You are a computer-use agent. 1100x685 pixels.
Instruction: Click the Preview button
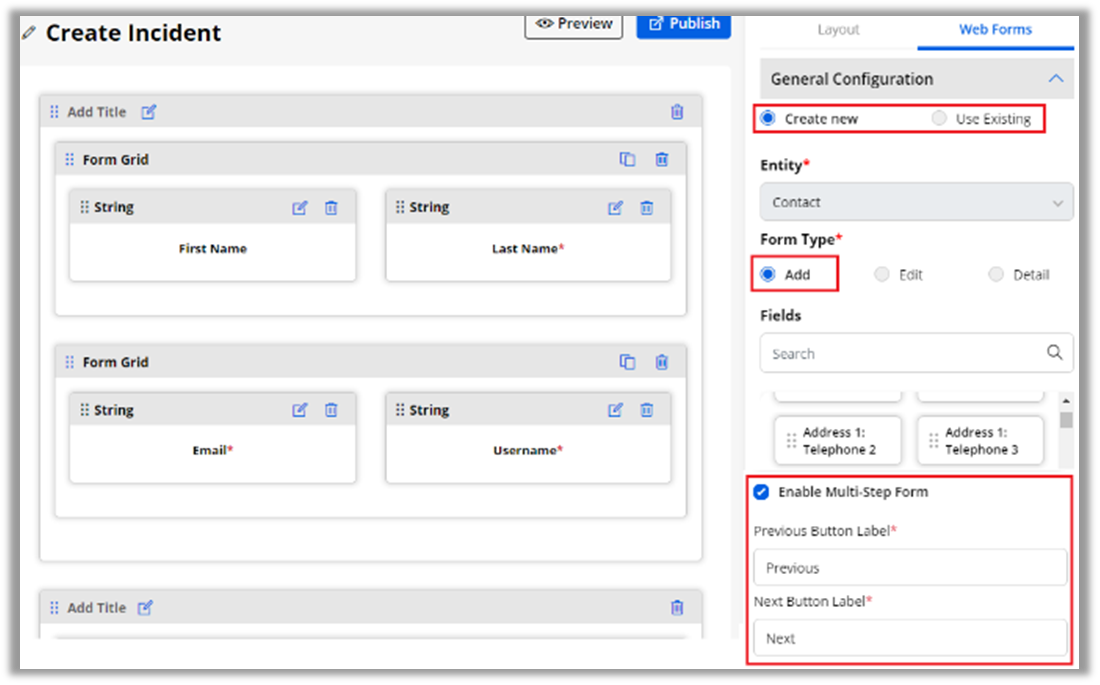coord(574,24)
